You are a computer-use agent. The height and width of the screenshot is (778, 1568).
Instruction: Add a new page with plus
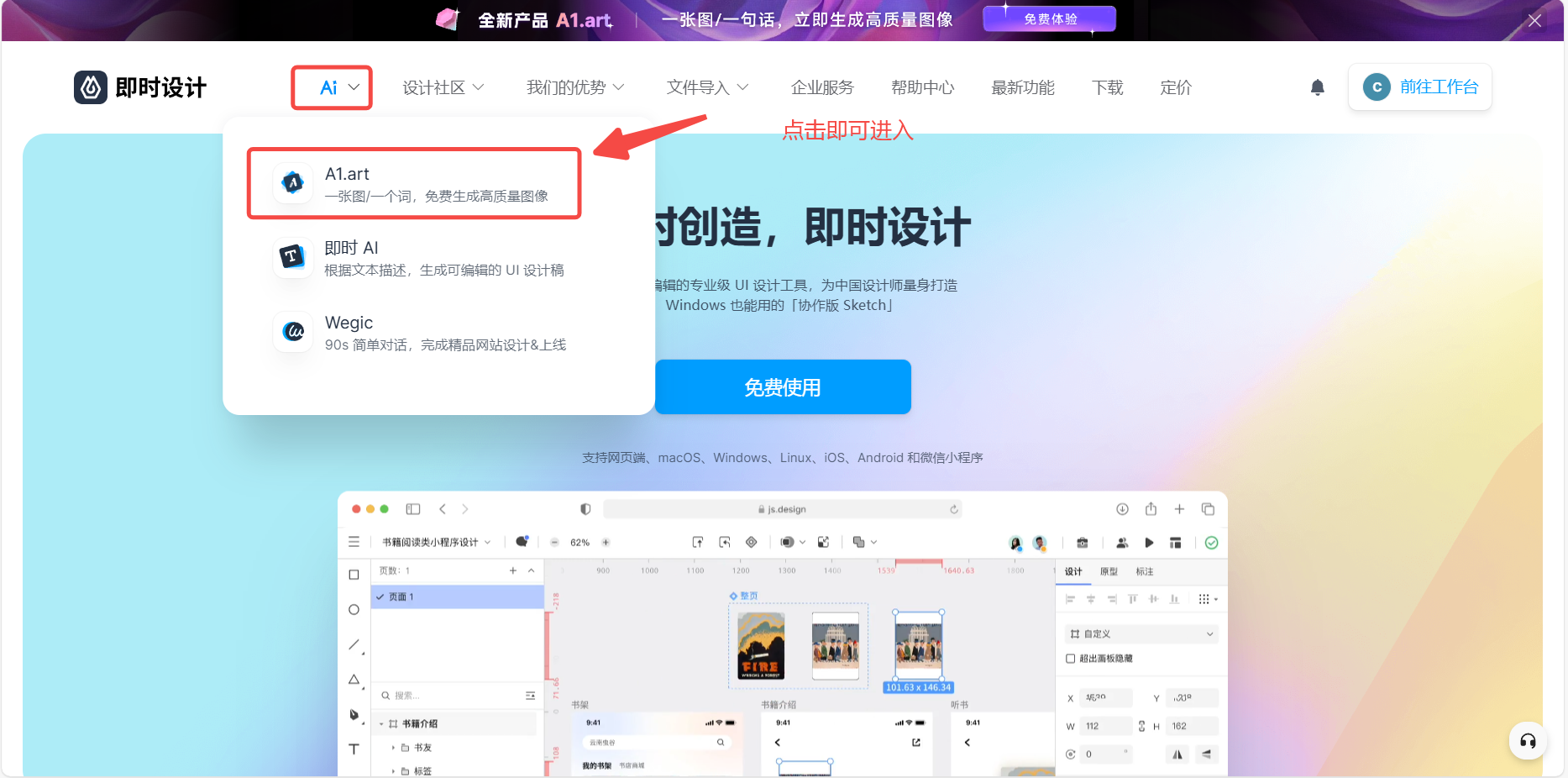[513, 570]
